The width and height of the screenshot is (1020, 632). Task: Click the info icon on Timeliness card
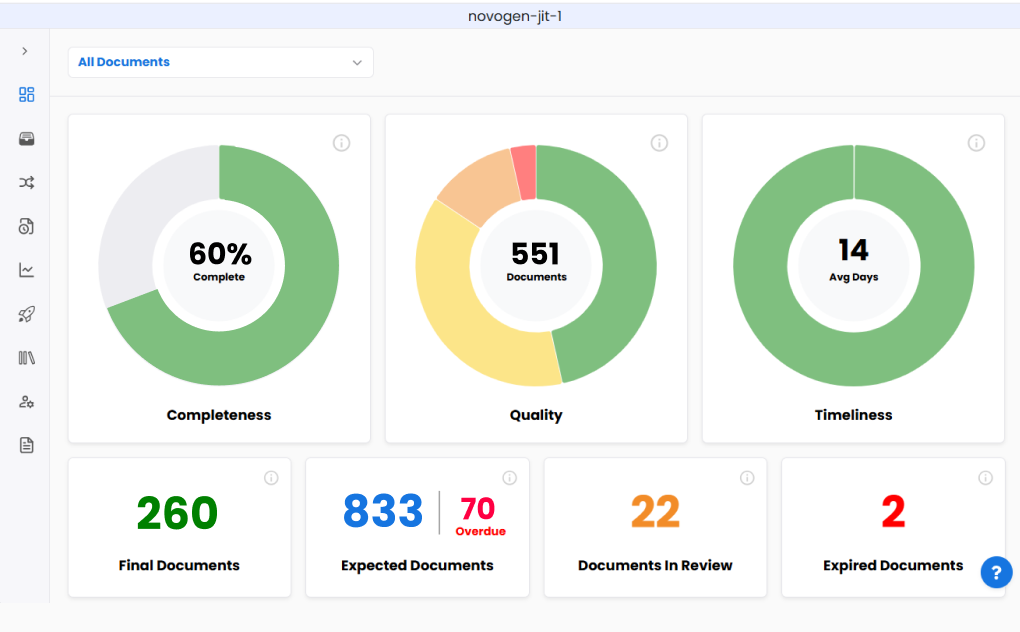pyautogui.click(x=976, y=143)
